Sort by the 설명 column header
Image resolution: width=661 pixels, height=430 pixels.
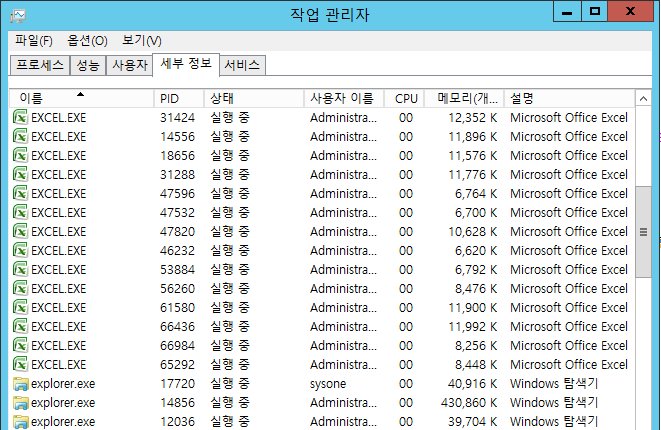569,98
